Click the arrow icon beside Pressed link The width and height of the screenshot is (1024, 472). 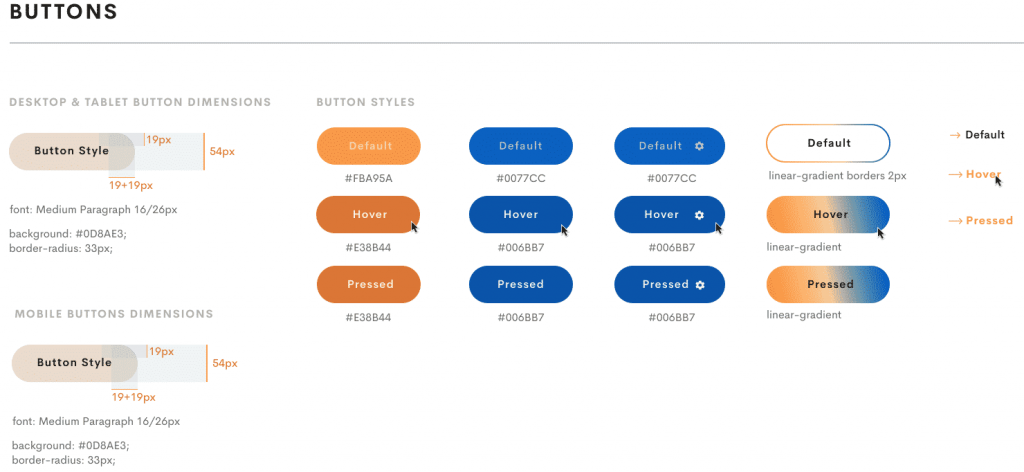click(955, 221)
